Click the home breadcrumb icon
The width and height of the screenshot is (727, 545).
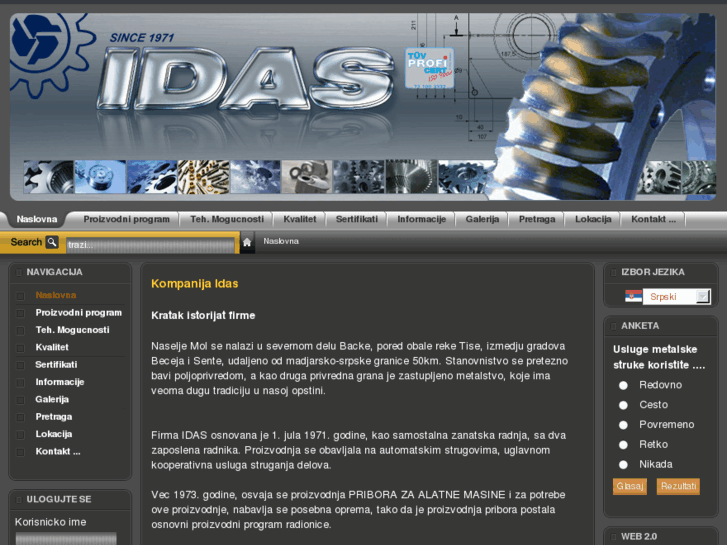click(247, 242)
